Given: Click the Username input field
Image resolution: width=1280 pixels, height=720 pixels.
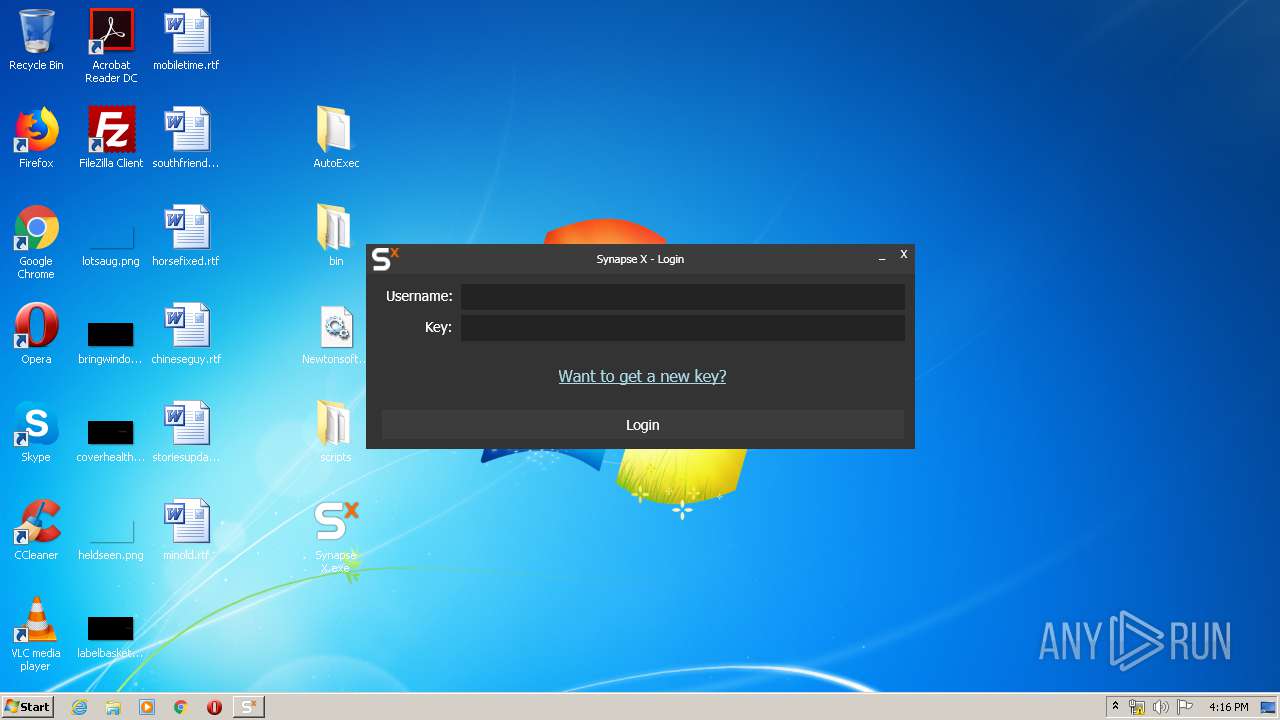Looking at the screenshot, I should [x=682, y=296].
